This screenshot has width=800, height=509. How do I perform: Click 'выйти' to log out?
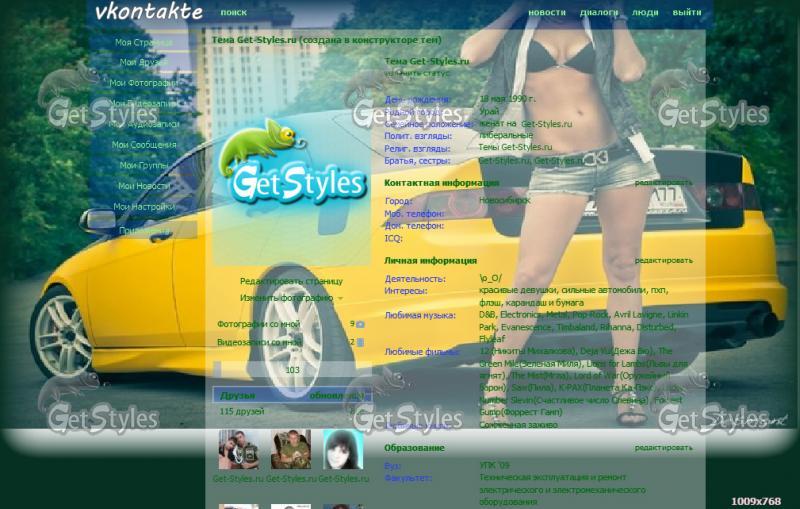(x=687, y=13)
